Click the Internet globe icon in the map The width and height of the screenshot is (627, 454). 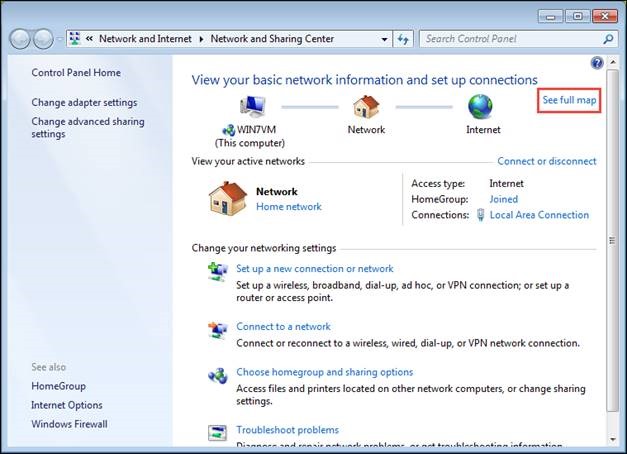[x=480, y=106]
